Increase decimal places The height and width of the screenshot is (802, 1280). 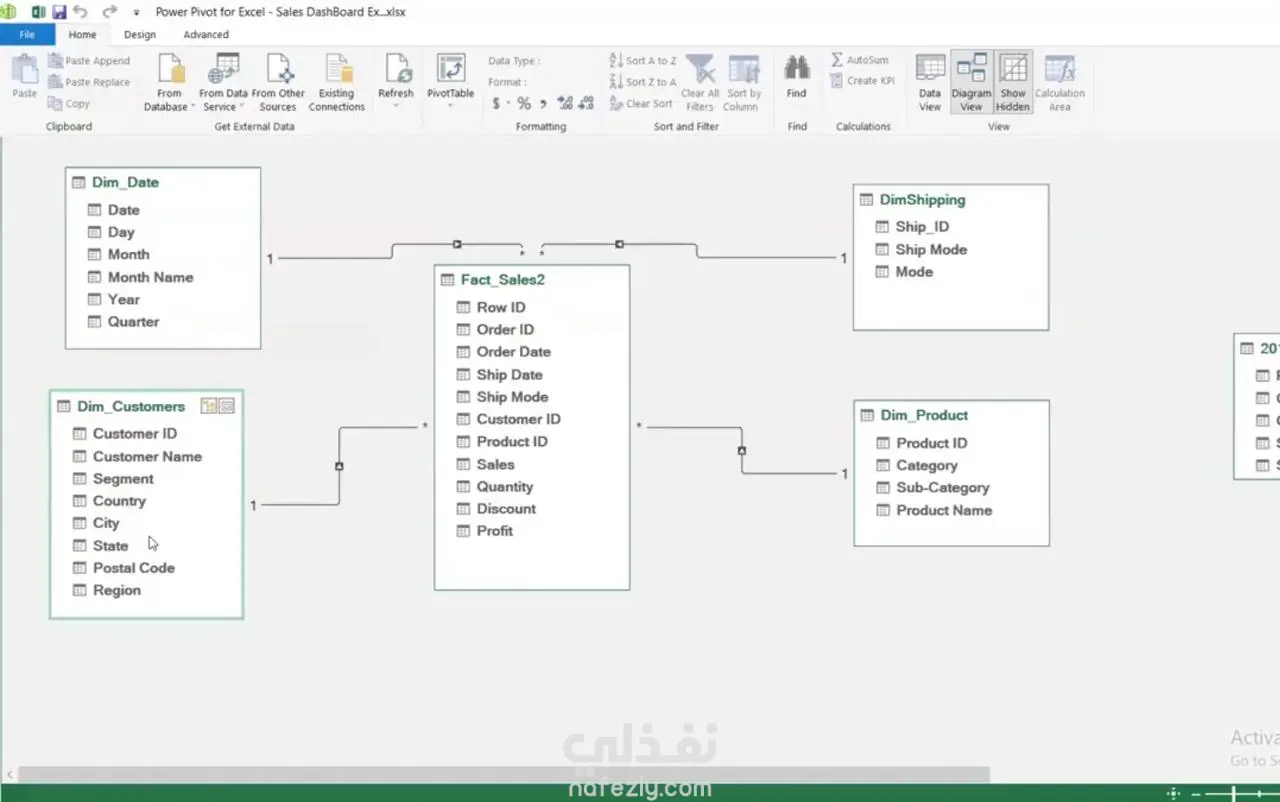click(565, 103)
